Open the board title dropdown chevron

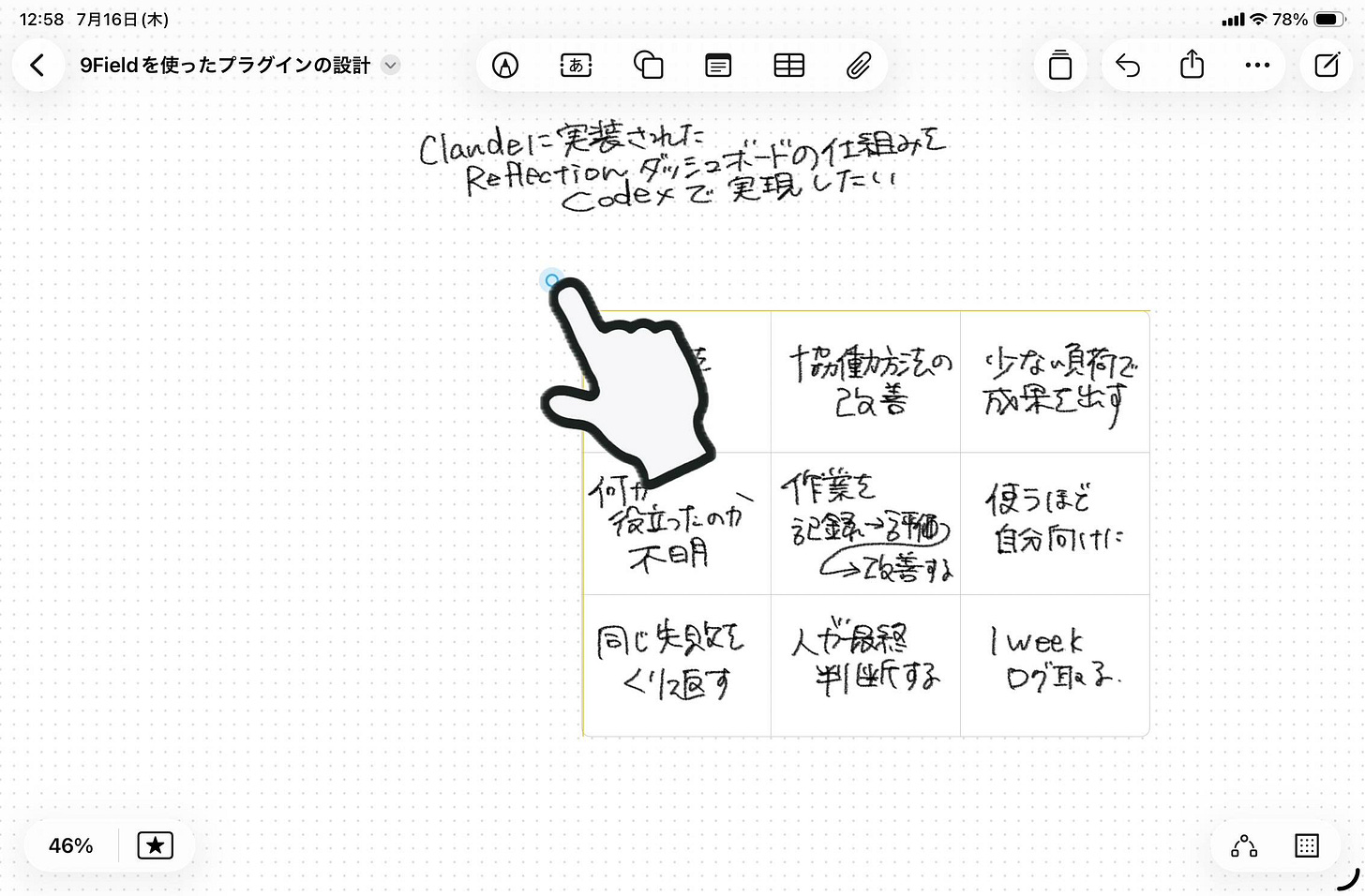pos(391,66)
